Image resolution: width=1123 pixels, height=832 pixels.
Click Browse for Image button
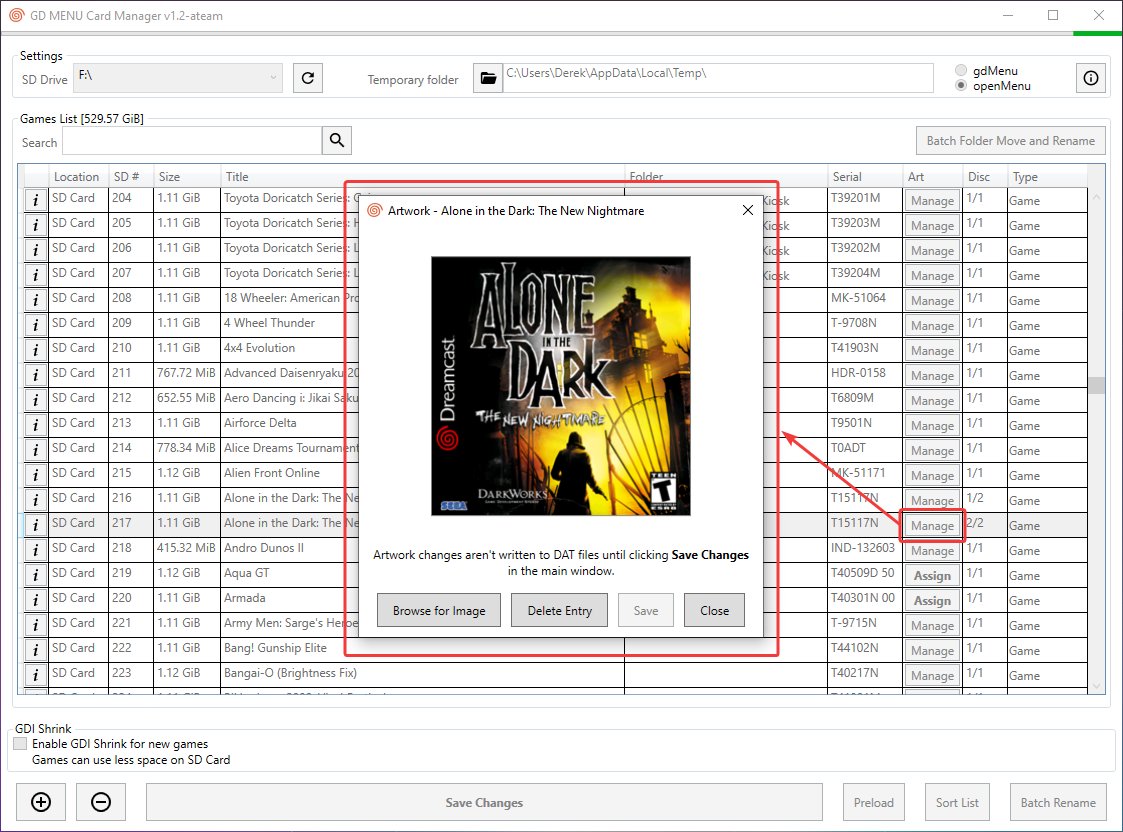(439, 610)
